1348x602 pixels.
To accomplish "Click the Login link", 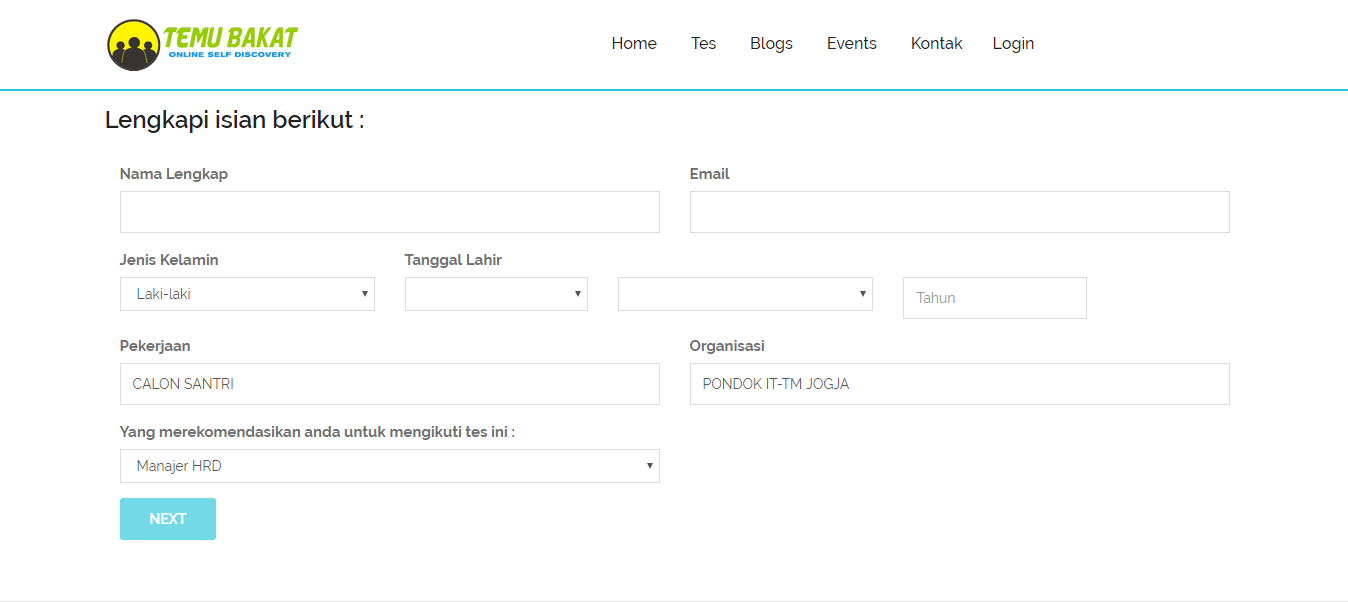I will [x=1013, y=44].
